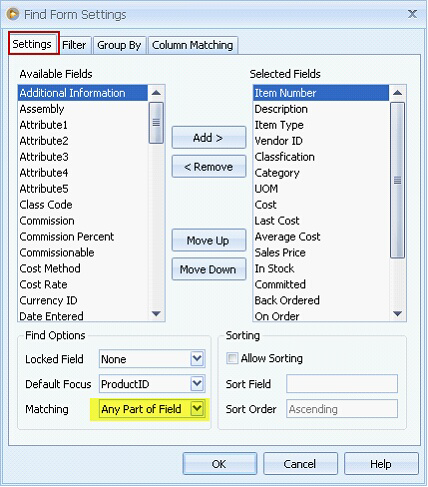This screenshot has width=428, height=487.
Task: Select Description in Selected Fields
Action: click(321, 109)
